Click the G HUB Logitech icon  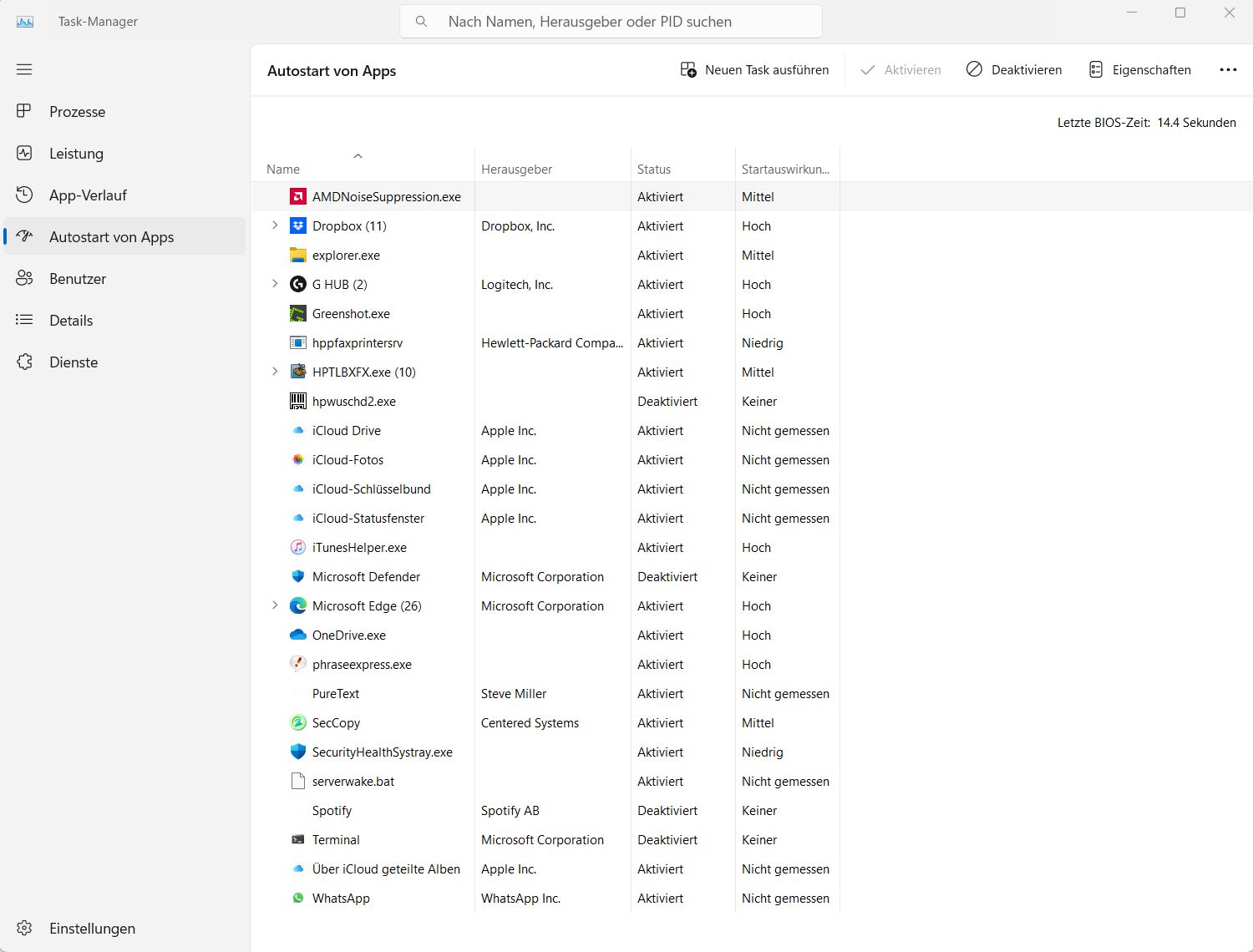(298, 284)
